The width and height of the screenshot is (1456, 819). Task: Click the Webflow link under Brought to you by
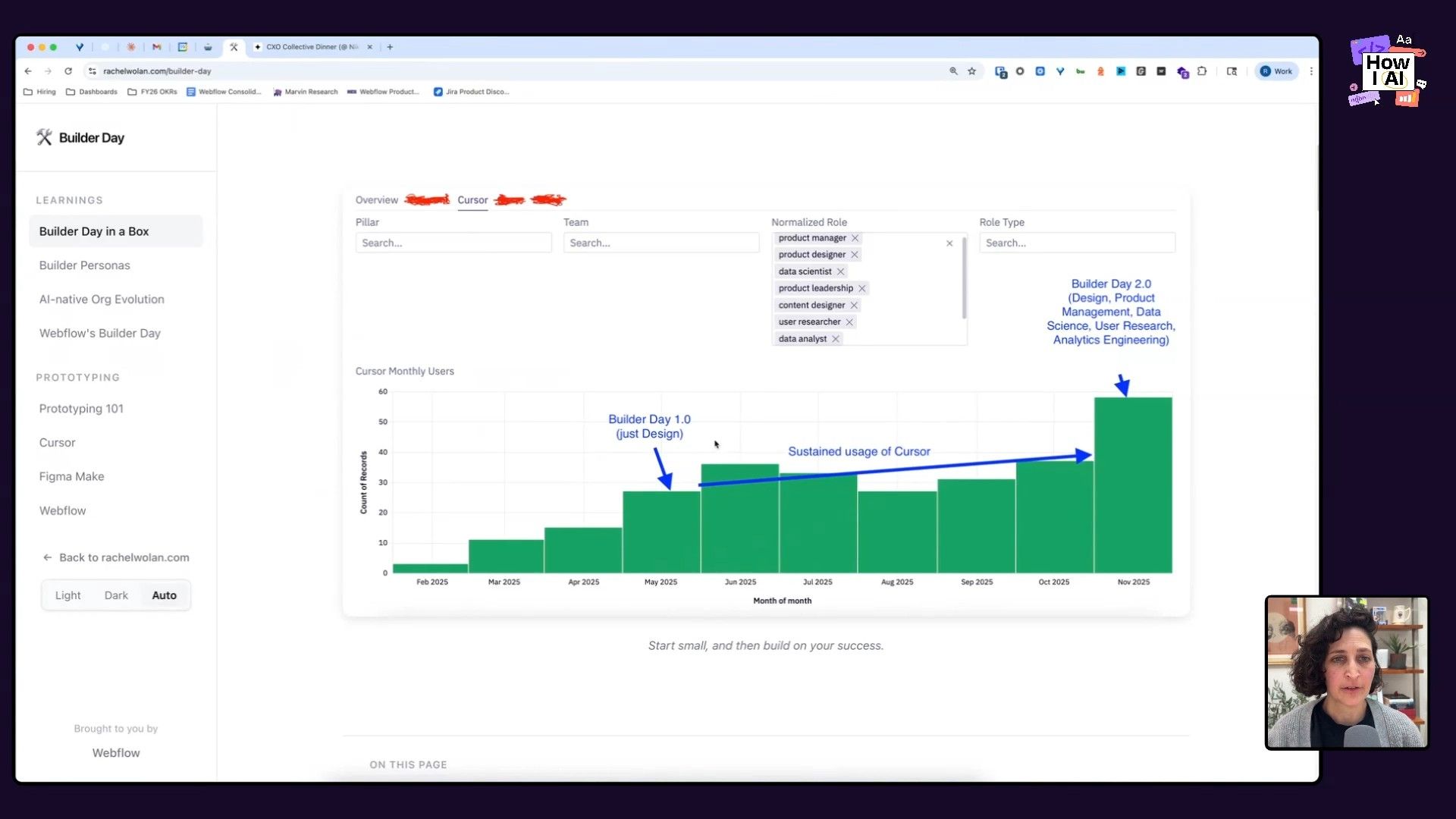tap(116, 753)
